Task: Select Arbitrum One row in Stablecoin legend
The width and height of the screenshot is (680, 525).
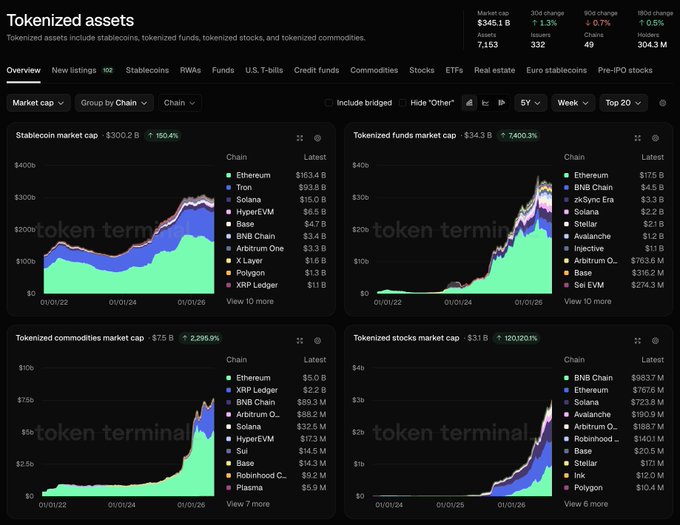Action: [x=276, y=248]
